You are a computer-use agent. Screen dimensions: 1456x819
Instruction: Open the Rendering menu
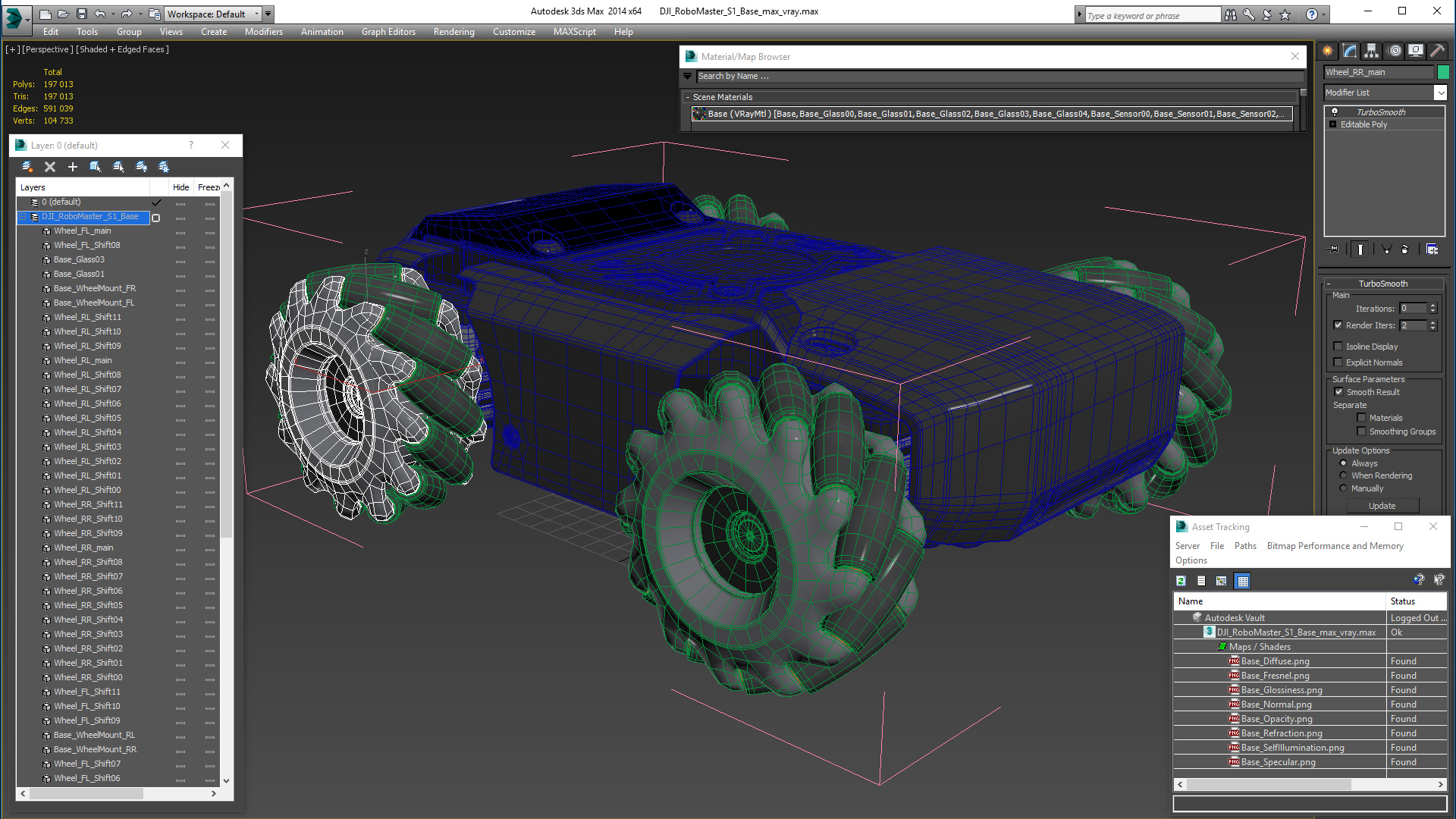[453, 32]
